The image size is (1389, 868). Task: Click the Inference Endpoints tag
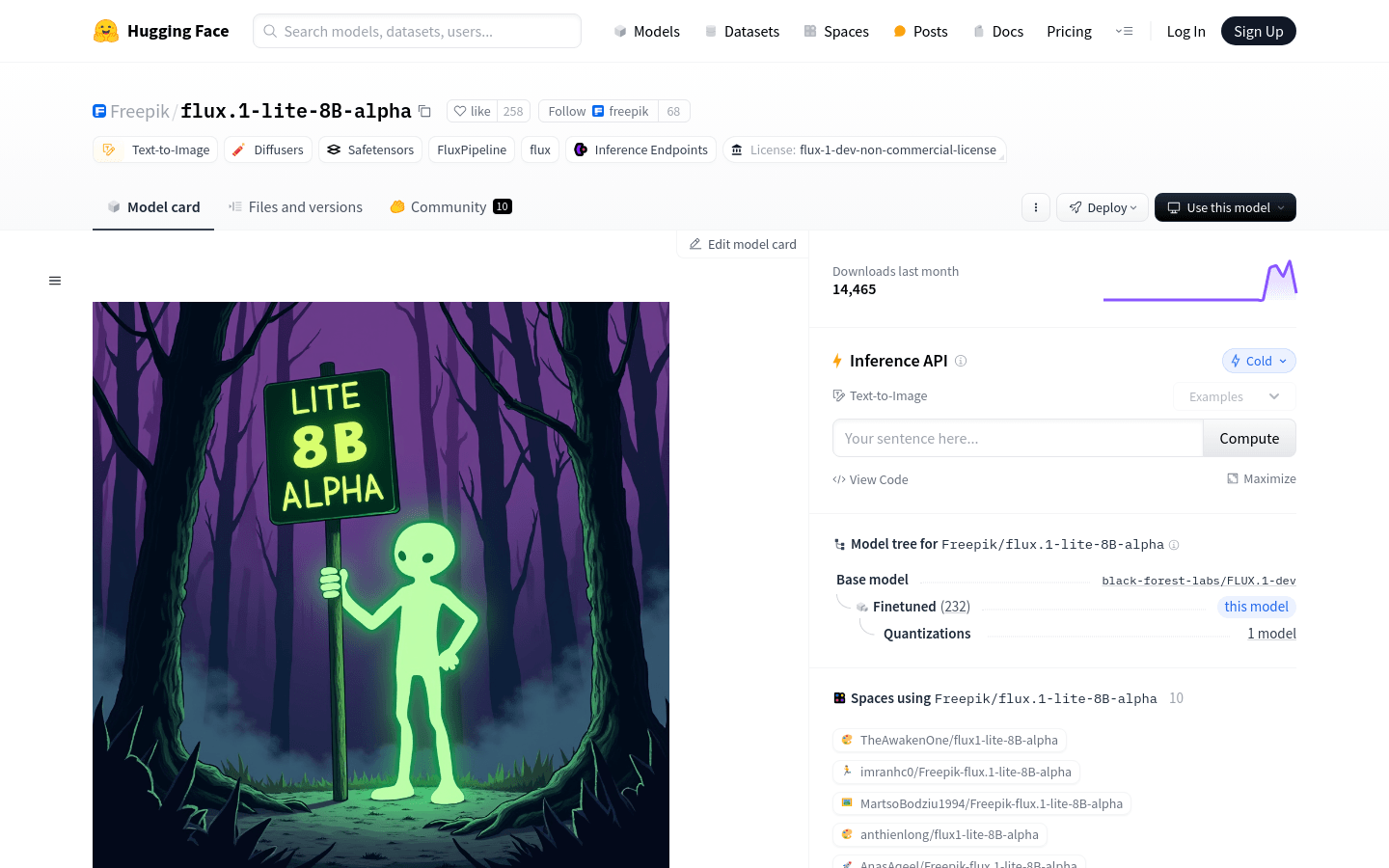tap(640, 149)
